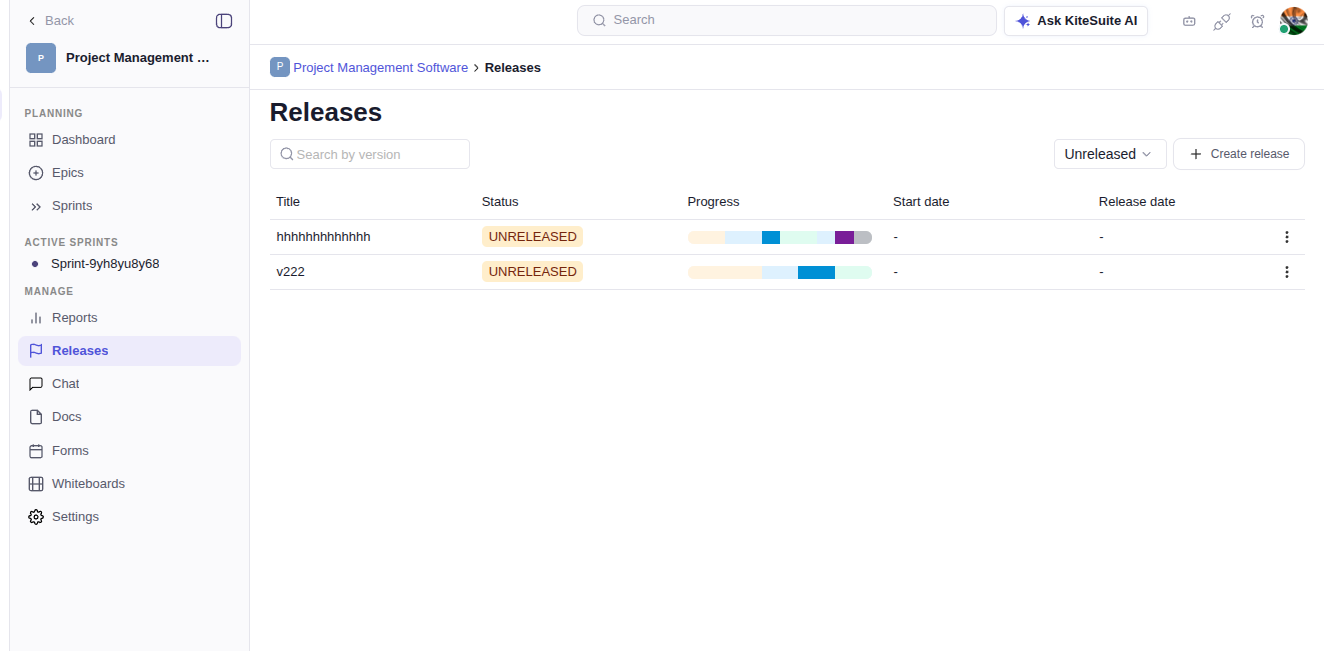Screen dimensions: 1324x651
Task: Open the release titled v222
Action: pos(290,272)
